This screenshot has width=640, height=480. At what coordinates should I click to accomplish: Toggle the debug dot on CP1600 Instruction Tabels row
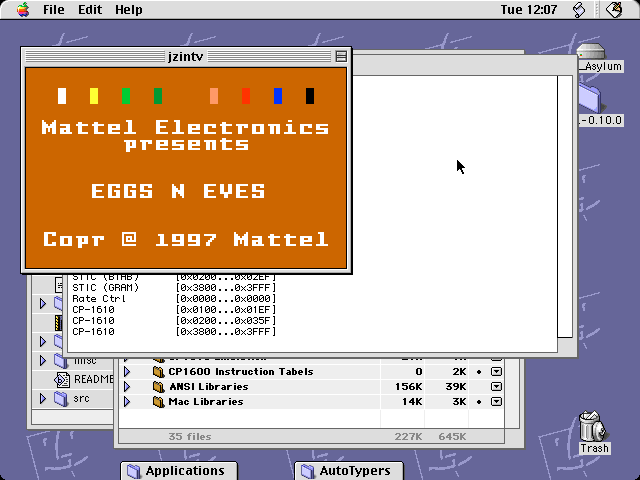(479, 372)
